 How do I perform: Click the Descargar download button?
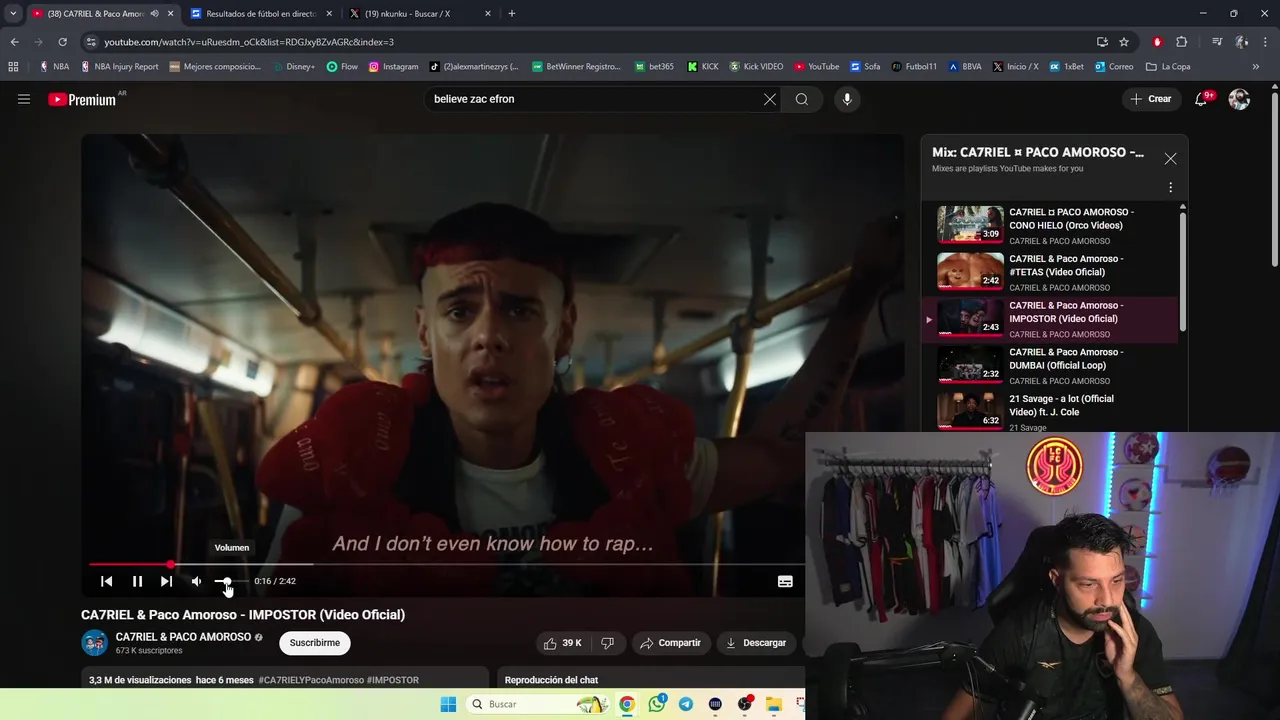coord(756,643)
